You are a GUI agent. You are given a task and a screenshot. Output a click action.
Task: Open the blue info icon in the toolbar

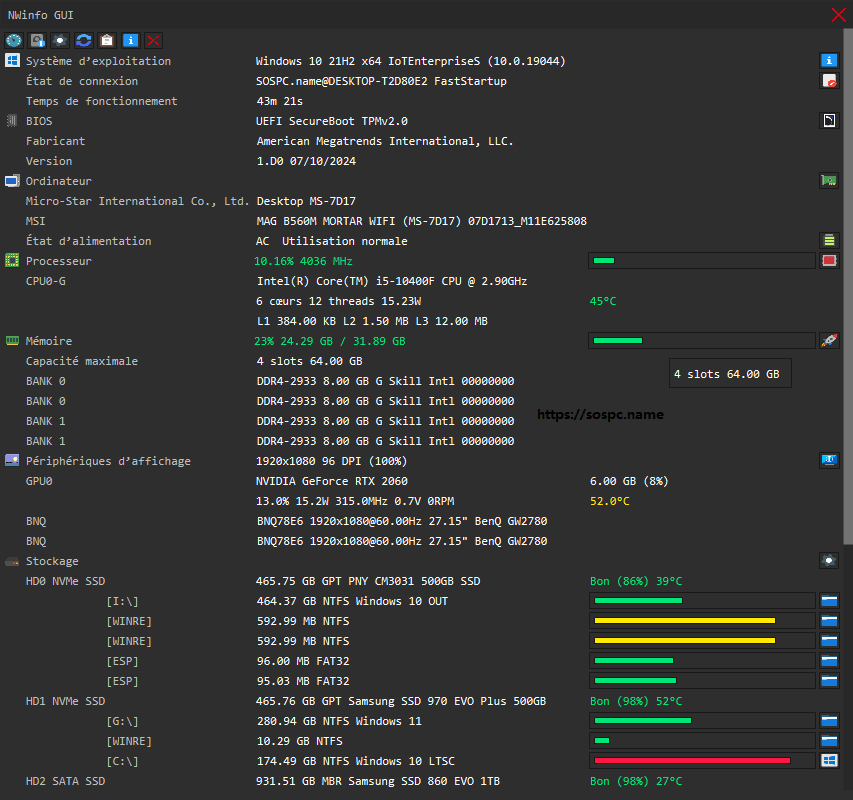click(x=130, y=40)
